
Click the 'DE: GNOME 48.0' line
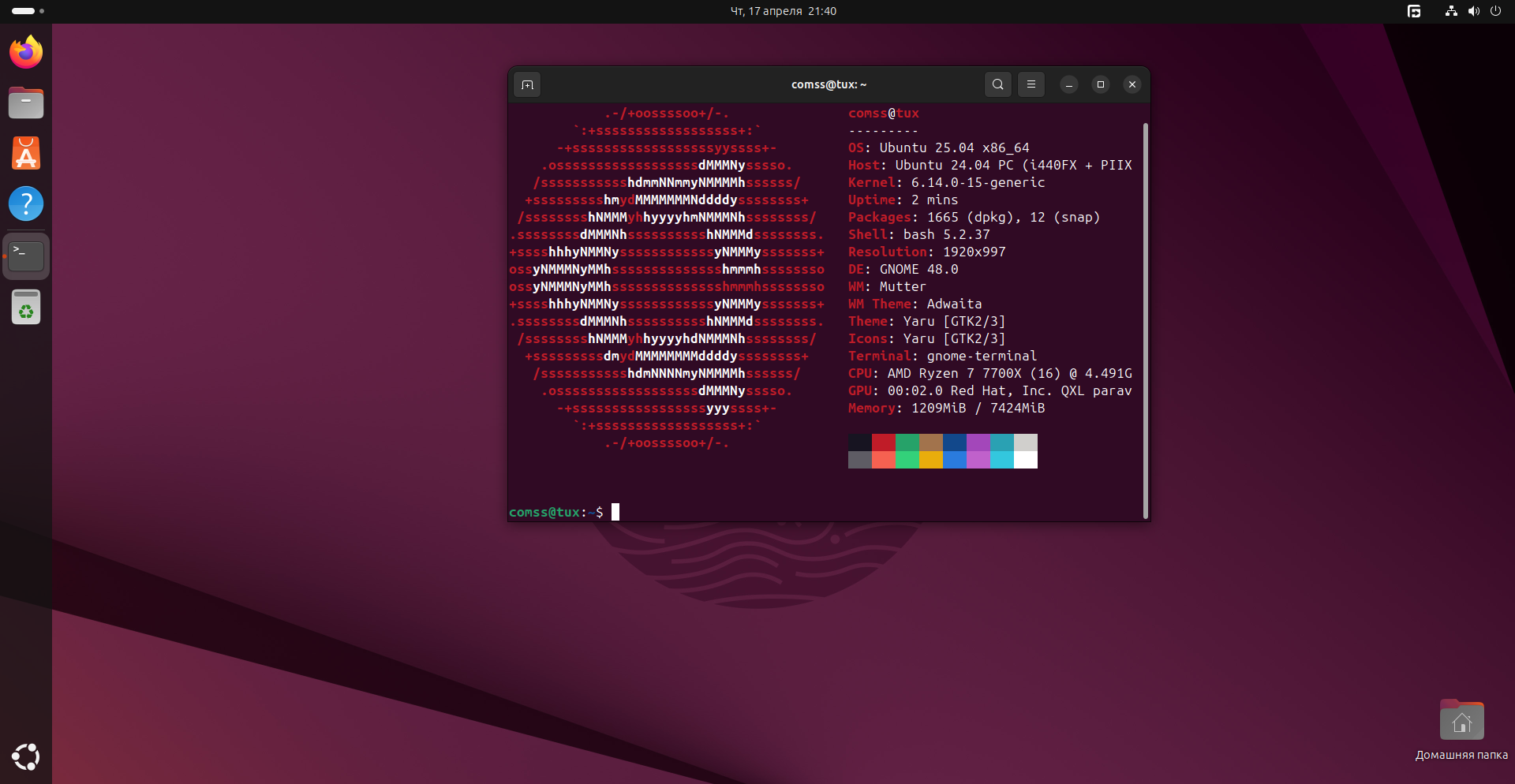[x=903, y=269]
